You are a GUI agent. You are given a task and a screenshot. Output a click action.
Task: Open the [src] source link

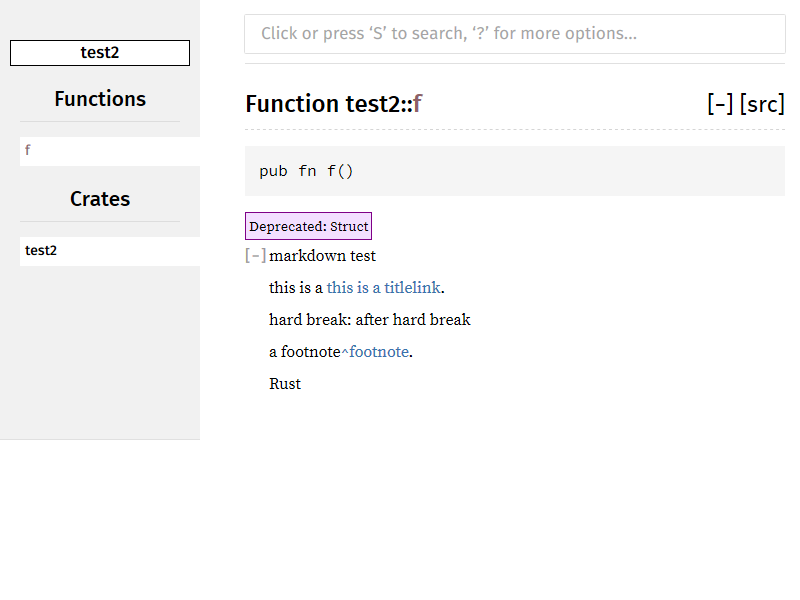762,104
